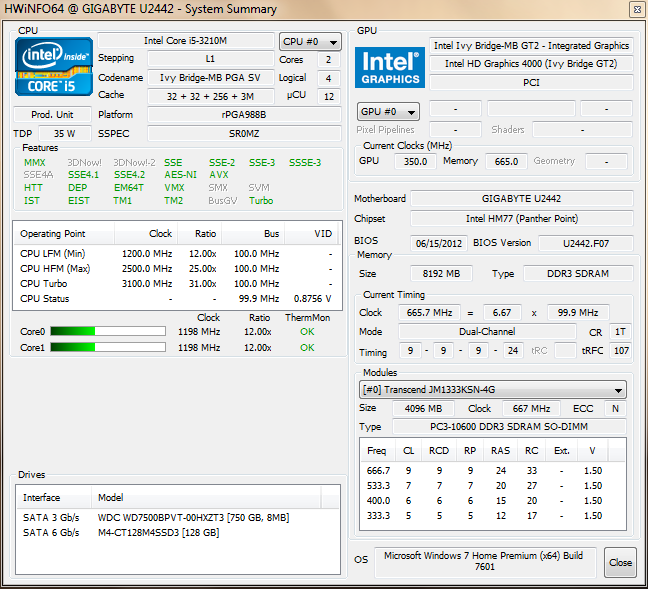The width and height of the screenshot is (648, 589).
Task: Click the OS Windows 7 Home Premium field
Action: (485, 561)
